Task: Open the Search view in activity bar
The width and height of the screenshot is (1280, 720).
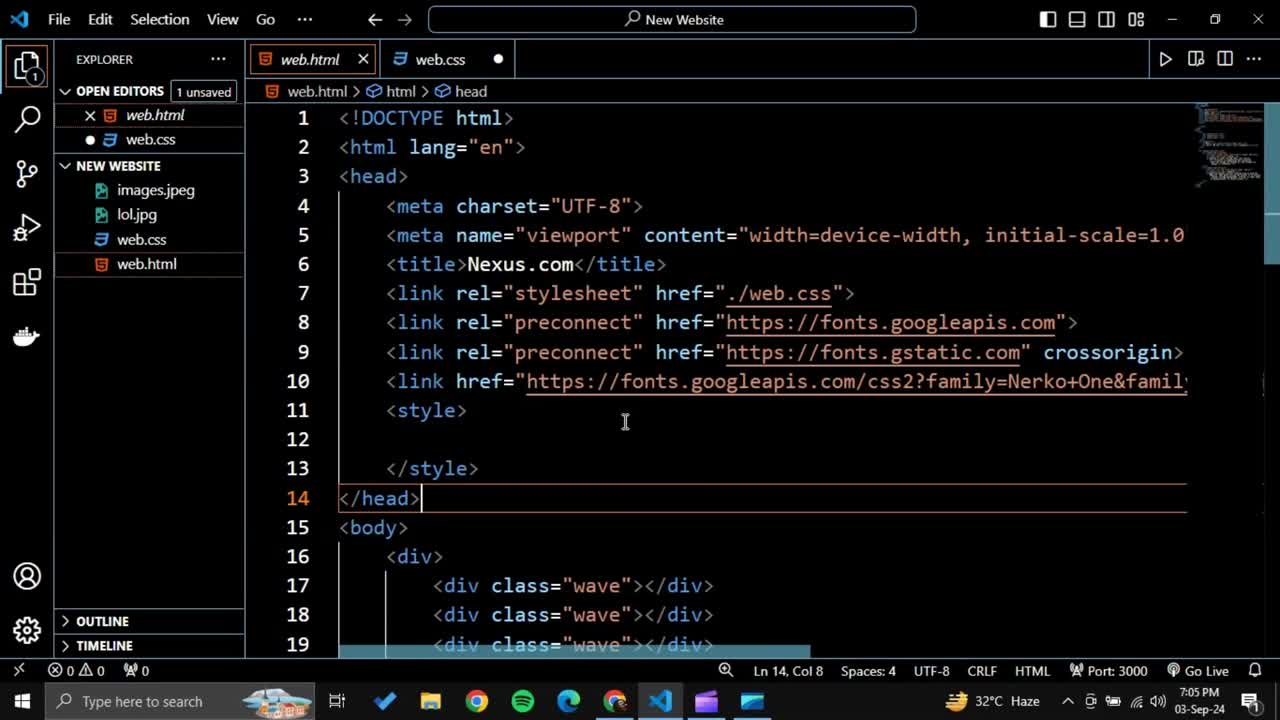Action: tap(27, 120)
